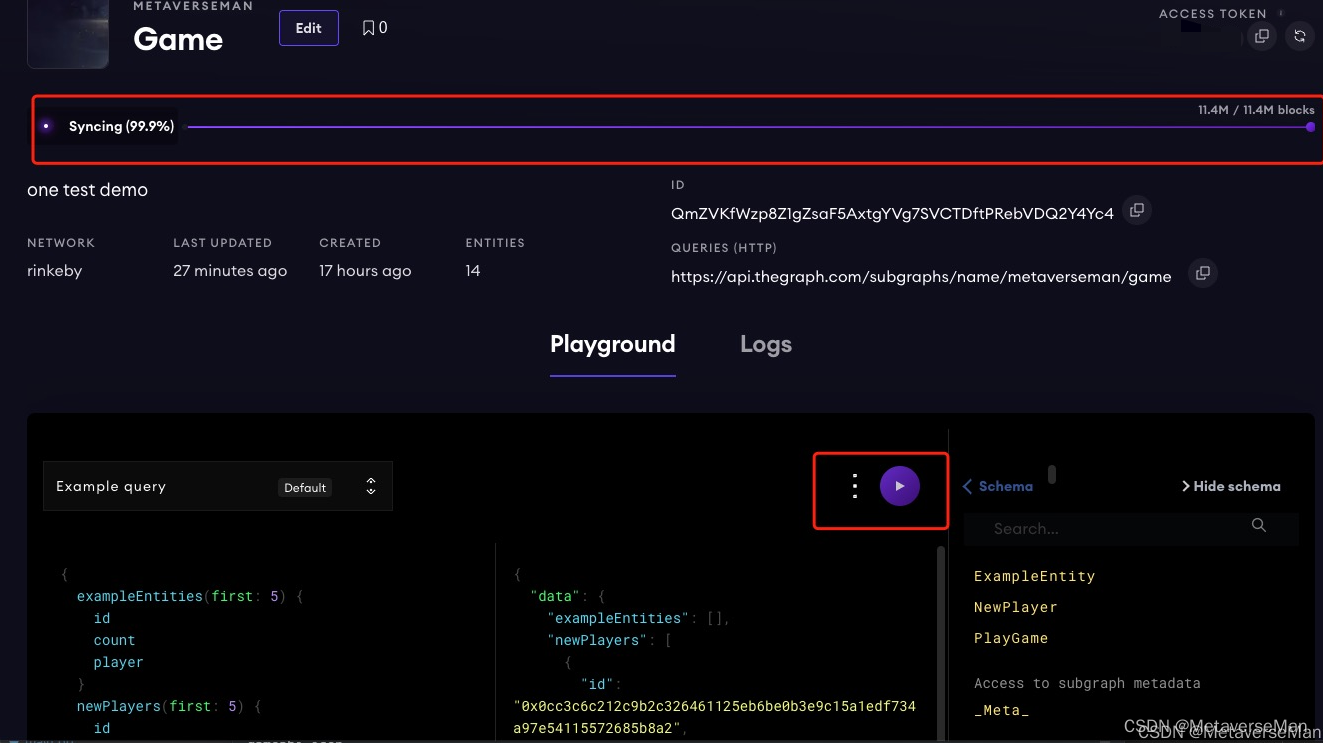The width and height of the screenshot is (1323, 743).
Task: Open the PlayGame schema type
Action: click(x=1011, y=638)
